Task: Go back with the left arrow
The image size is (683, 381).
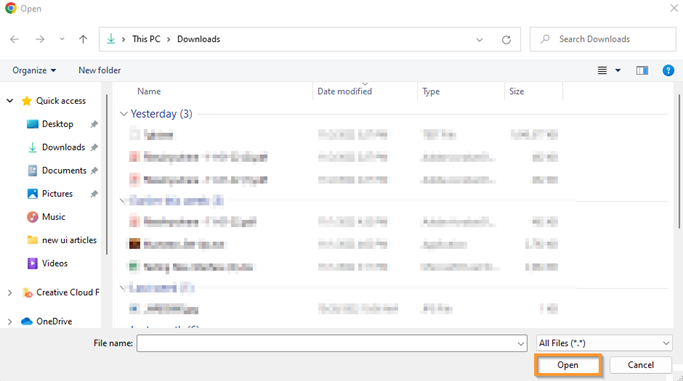Action: pos(14,39)
